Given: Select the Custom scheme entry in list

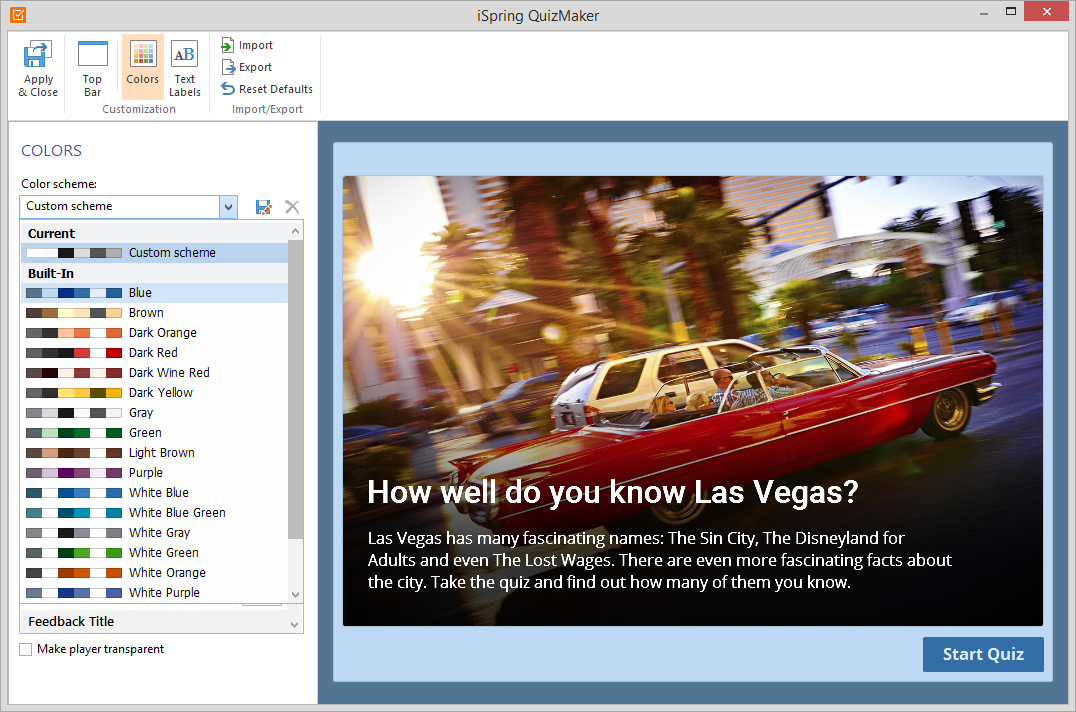Looking at the screenshot, I should point(172,253).
